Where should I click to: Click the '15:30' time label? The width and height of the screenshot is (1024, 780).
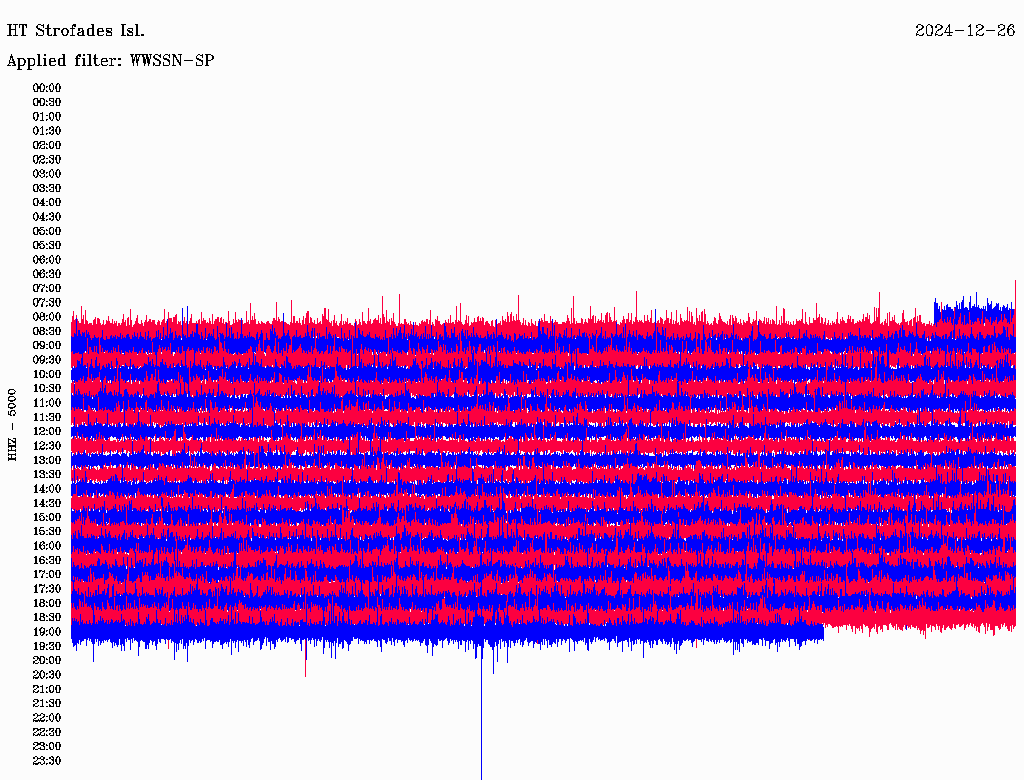coord(47,532)
